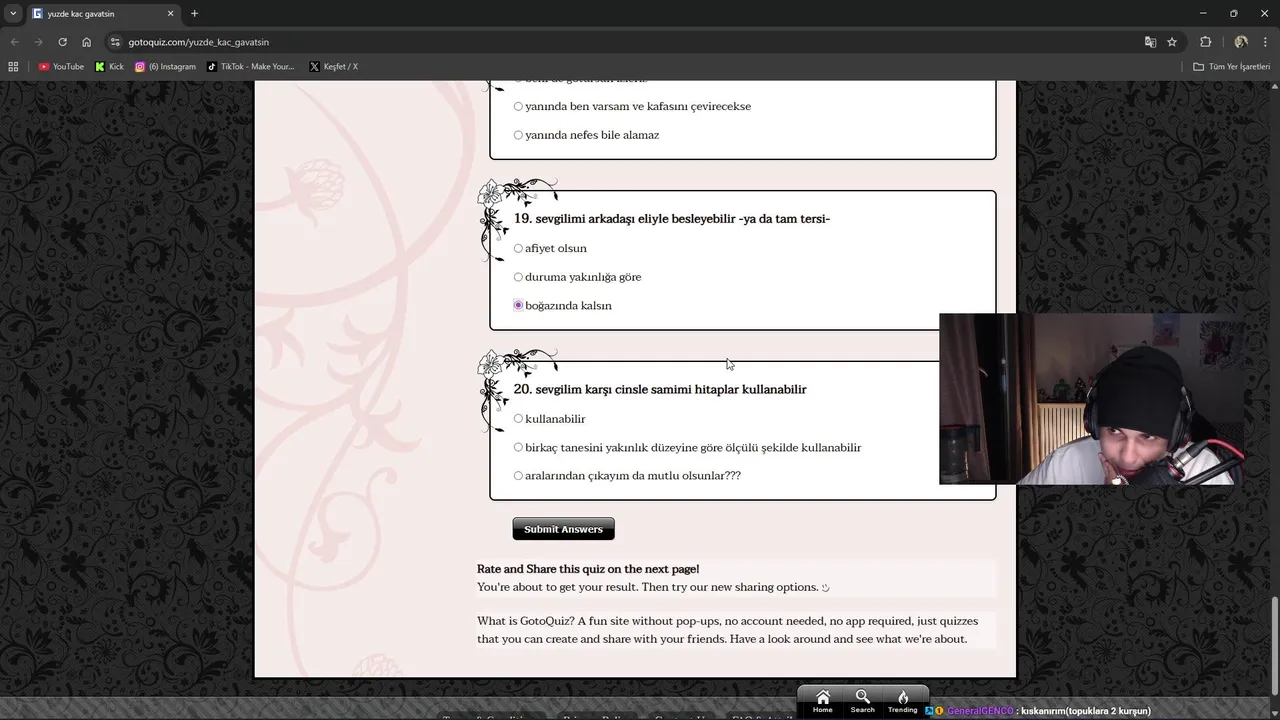The width and height of the screenshot is (1280, 720).
Task: Open the Chrome profile avatar
Action: click(1241, 42)
